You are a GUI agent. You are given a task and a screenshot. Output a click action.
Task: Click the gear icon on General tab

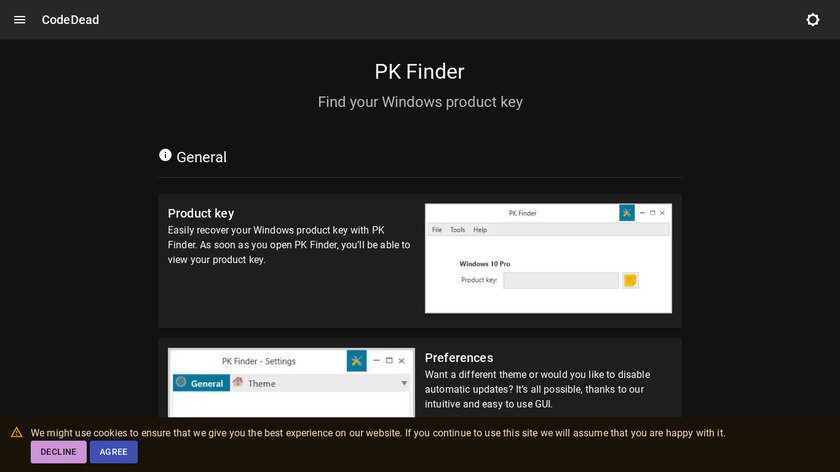point(181,382)
